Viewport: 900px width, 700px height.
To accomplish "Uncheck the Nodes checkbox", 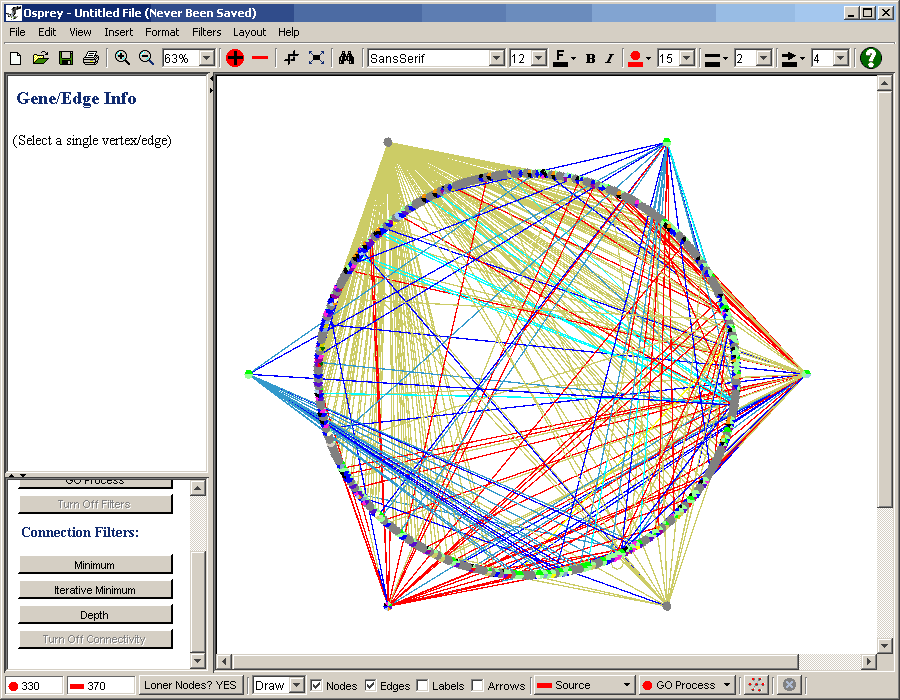I will (x=316, y=685).
